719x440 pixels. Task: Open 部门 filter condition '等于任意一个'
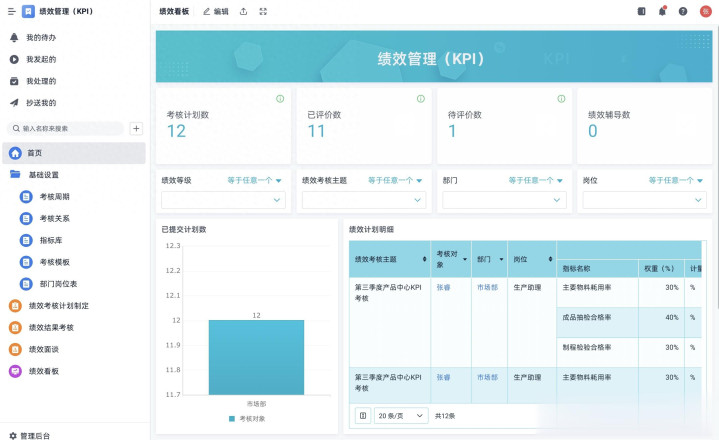point(536,181)
